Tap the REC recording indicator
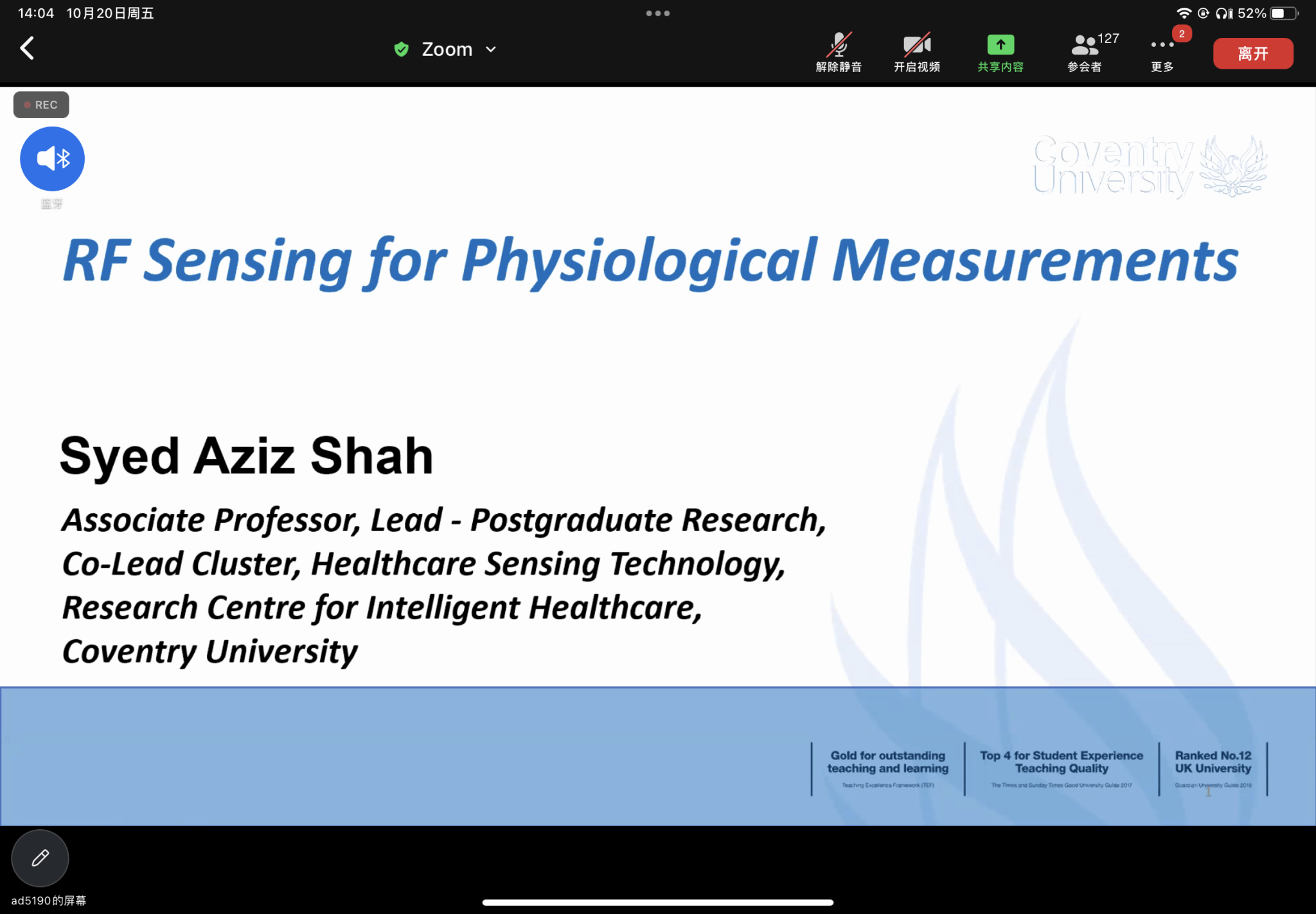This screenshot has width=1316, height=914. 41,105
